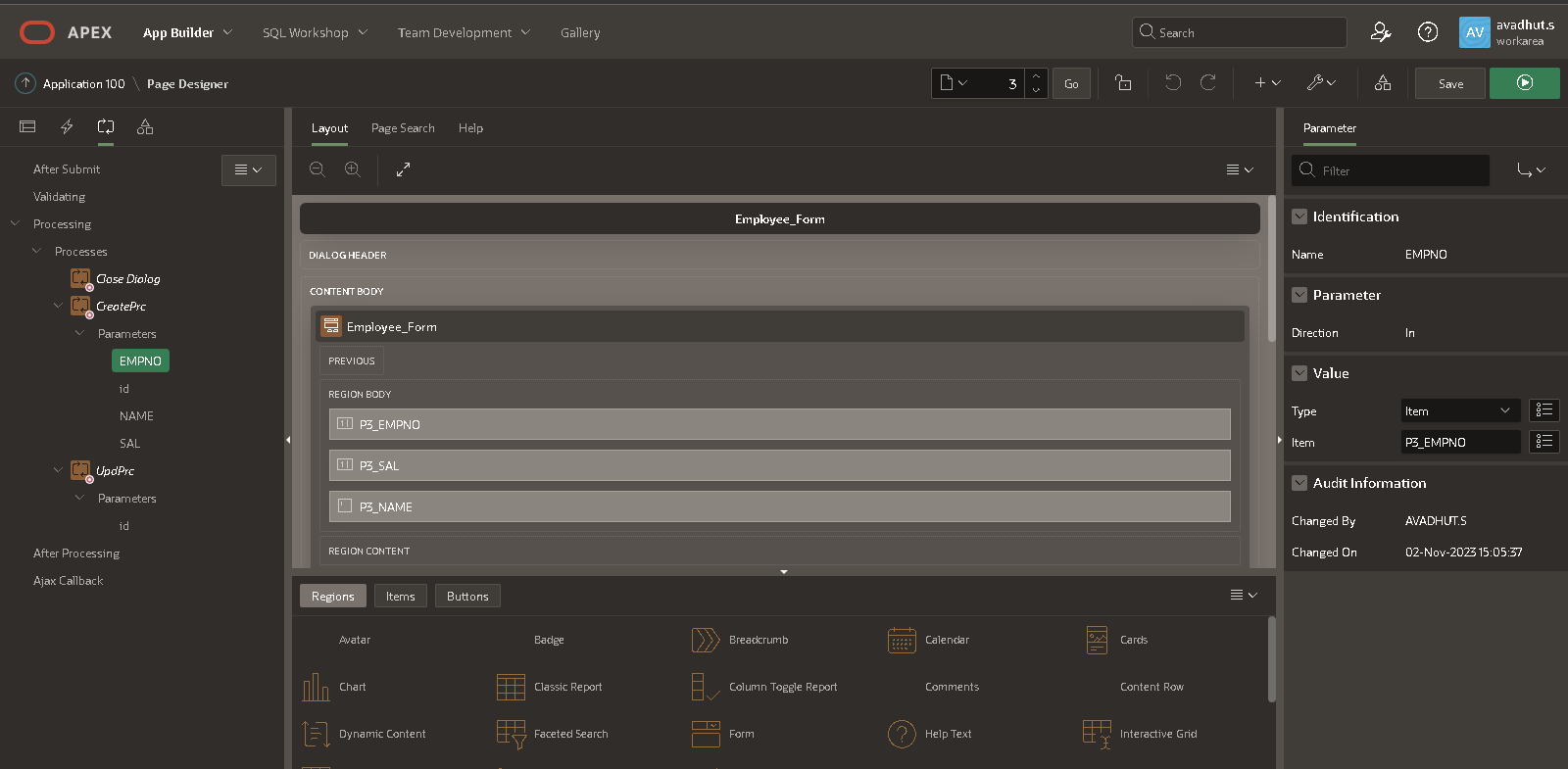Click the Undo icon in the toolbar
Image resolution: width=1568 pixels, height=769 pixels.
[x=1173, y=83]
